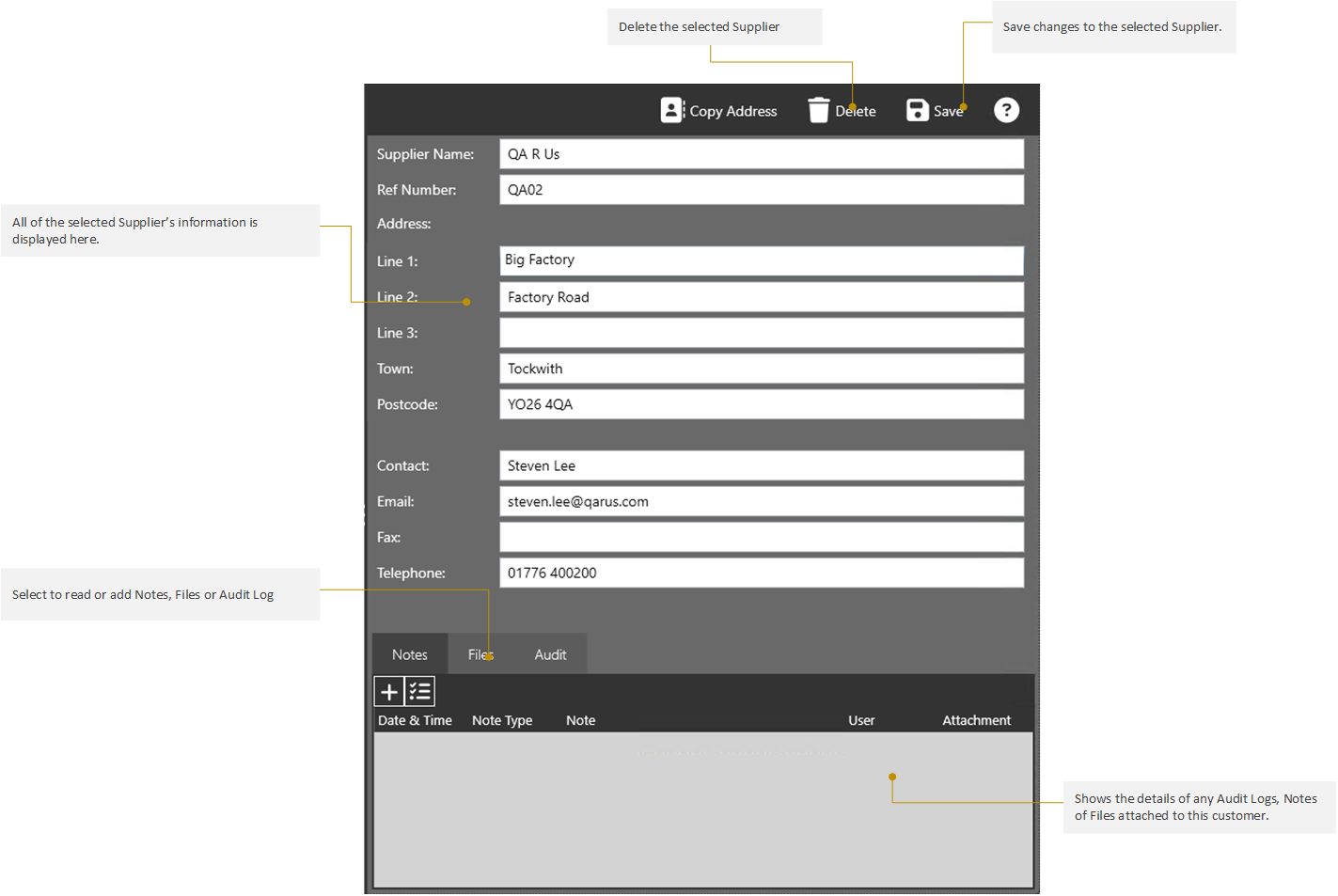Click the Copy Address button label

733,111
